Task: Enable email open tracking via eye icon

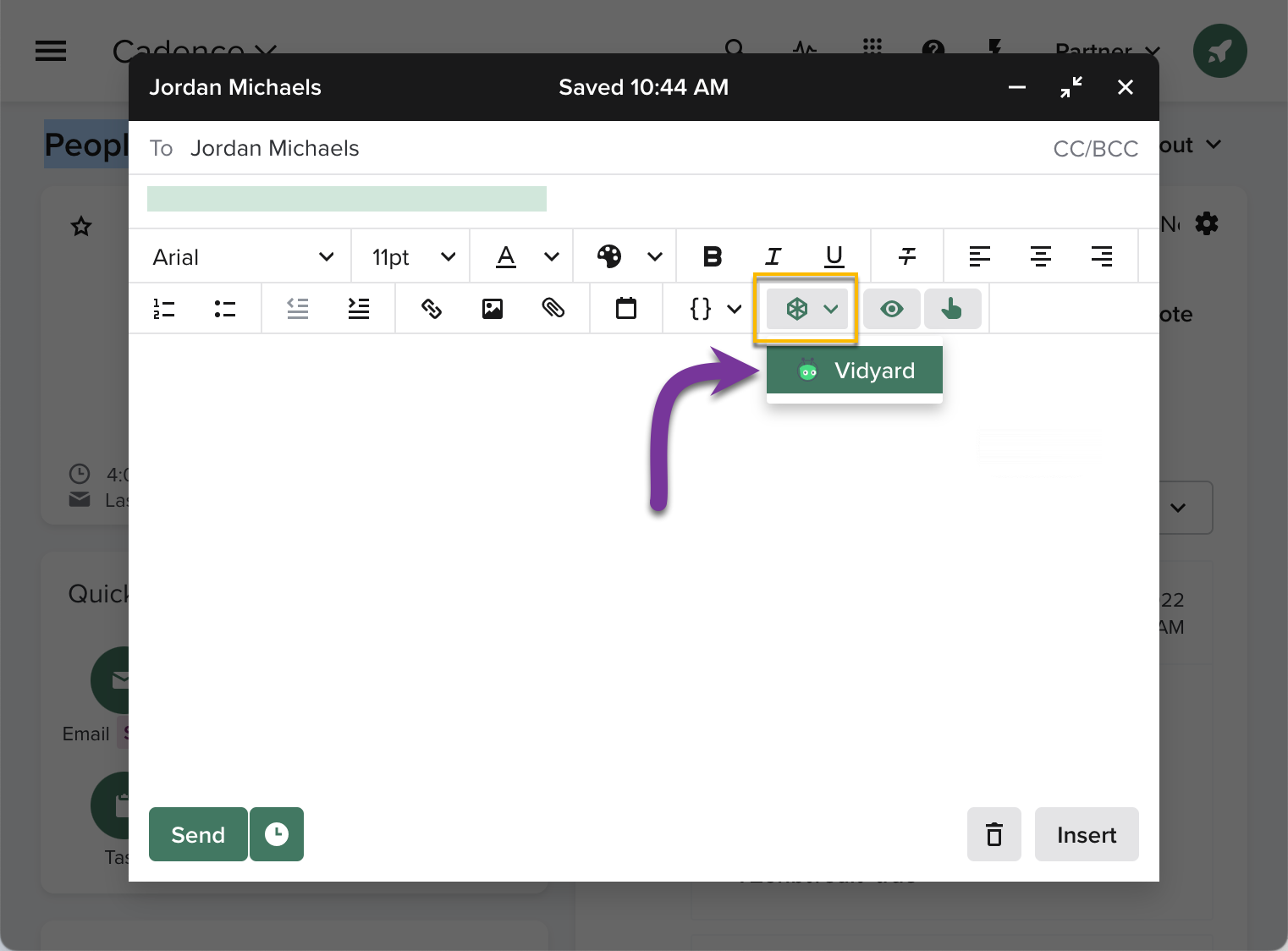Action: pos(891,308)
